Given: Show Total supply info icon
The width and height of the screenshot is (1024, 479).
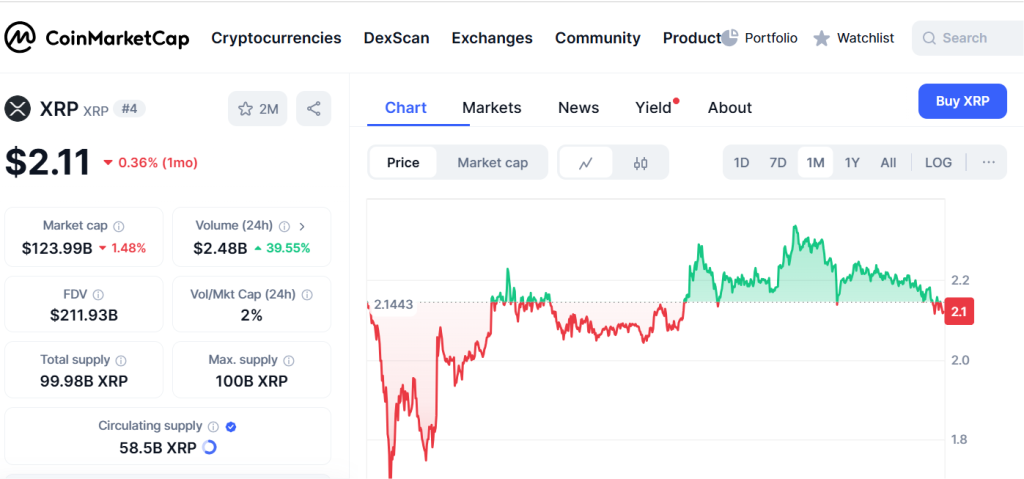Looking at the screenshot, I should click(x=121, y=360).
